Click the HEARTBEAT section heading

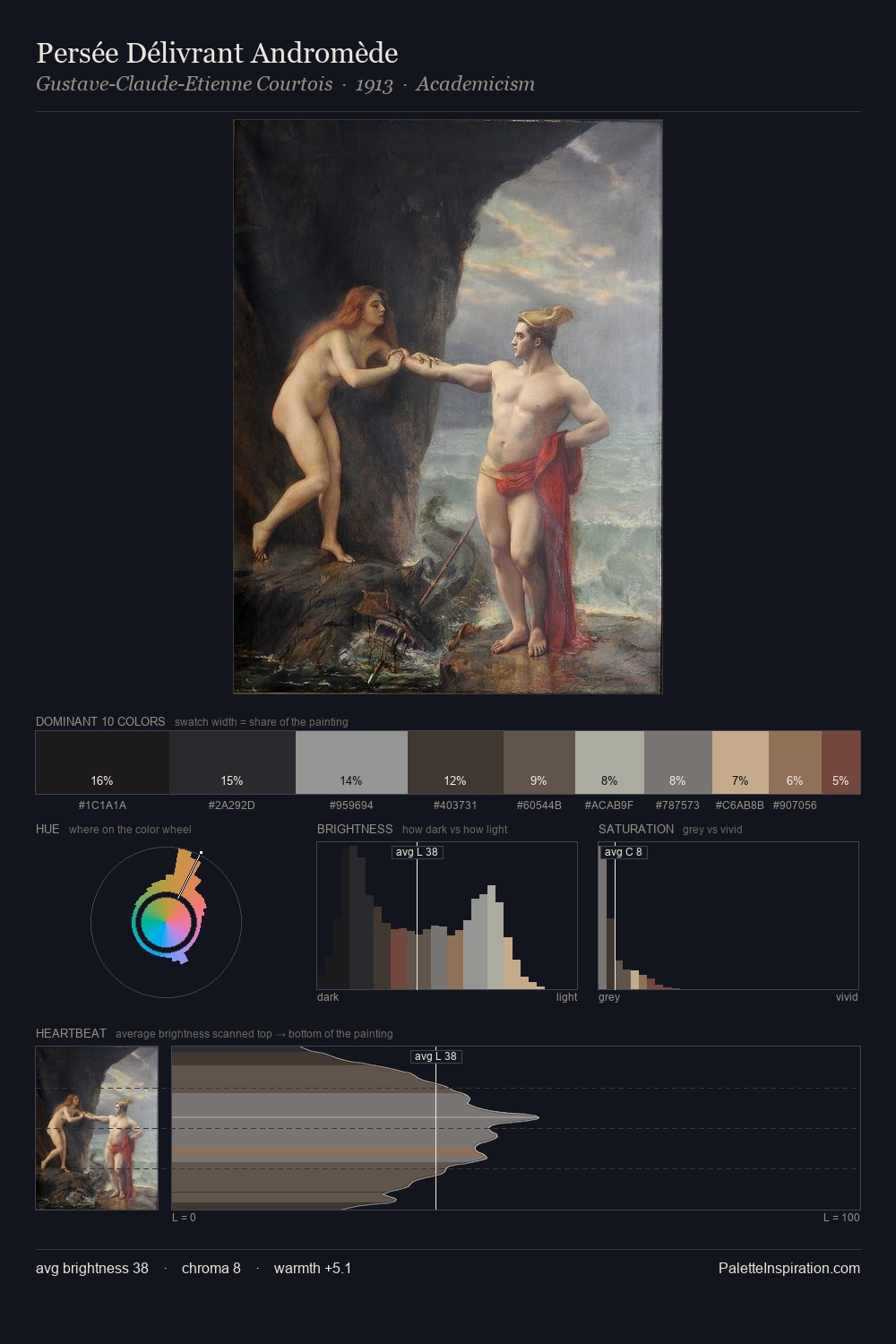(71, 1033)
